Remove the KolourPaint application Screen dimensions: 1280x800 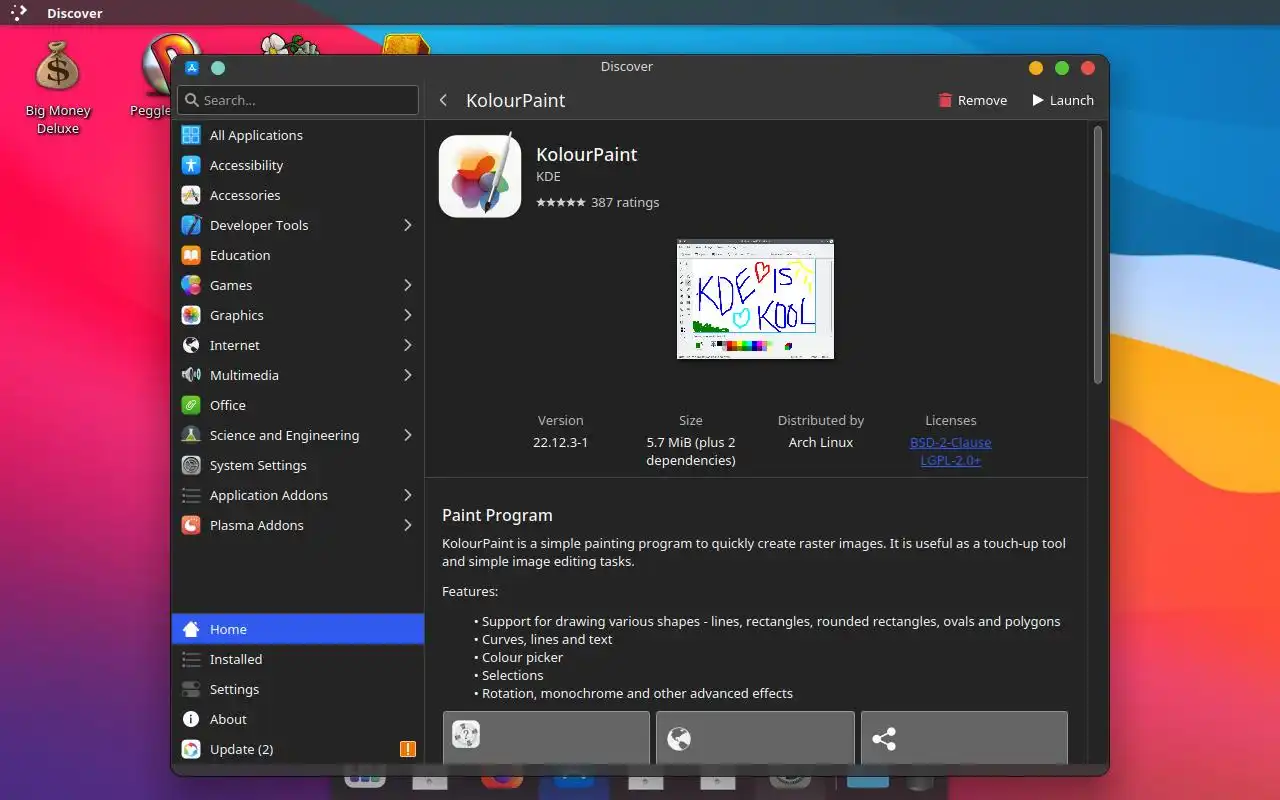click(973, 100)
